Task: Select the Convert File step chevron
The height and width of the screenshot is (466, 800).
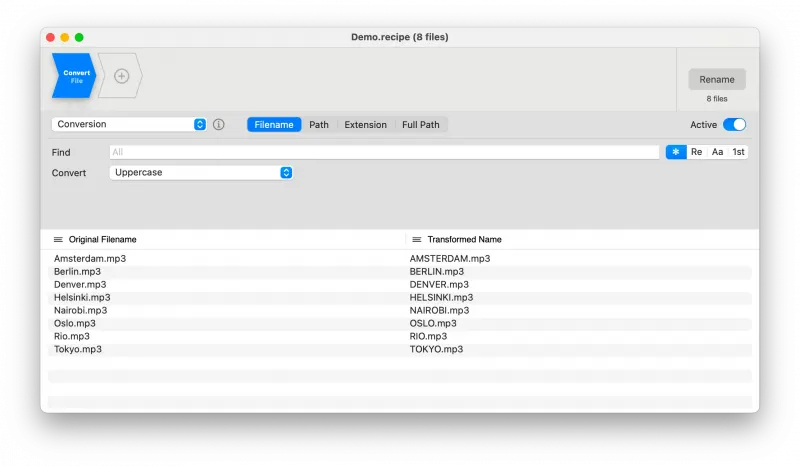Action: pos(74,76)
